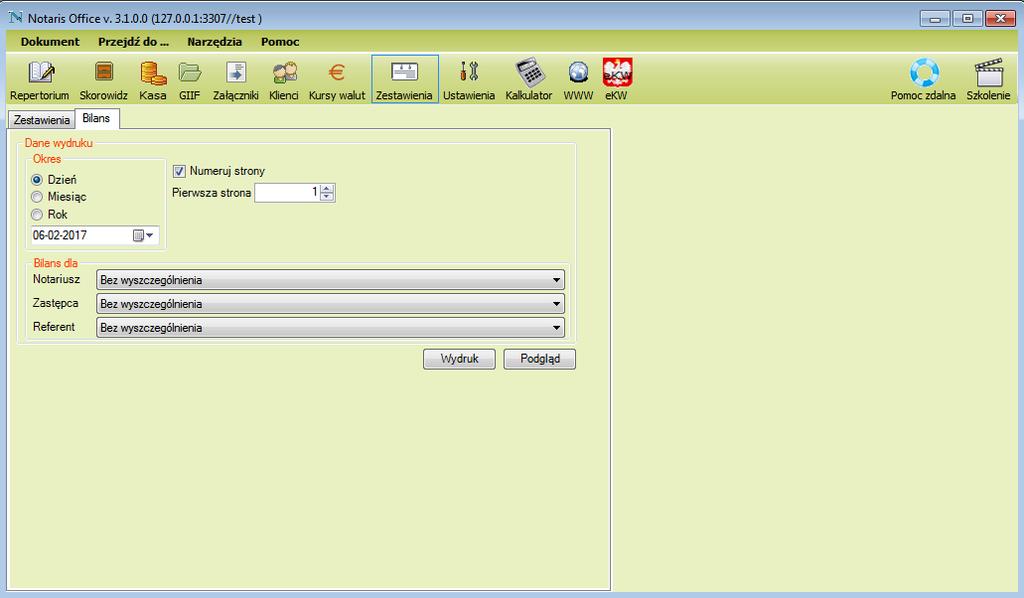Start Pomoc zdalna remote help
The width and height of the screenshot is (1024, 598).
(923, 80)
